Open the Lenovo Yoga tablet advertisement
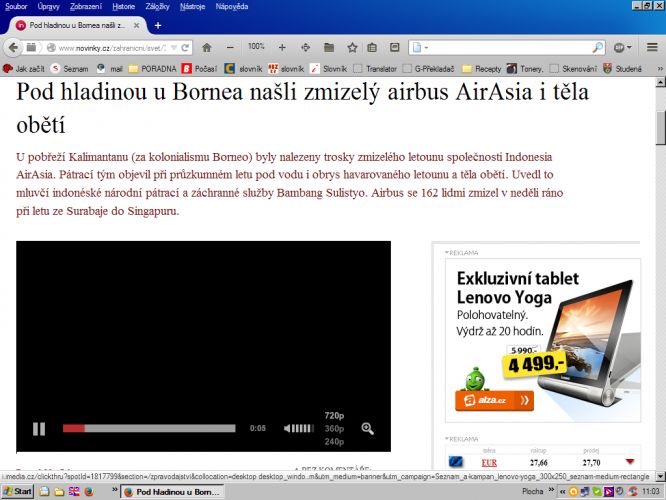Image resolution: width=666 pixels, height=500 pixels. pyautogui.click(x=543, y=340)
